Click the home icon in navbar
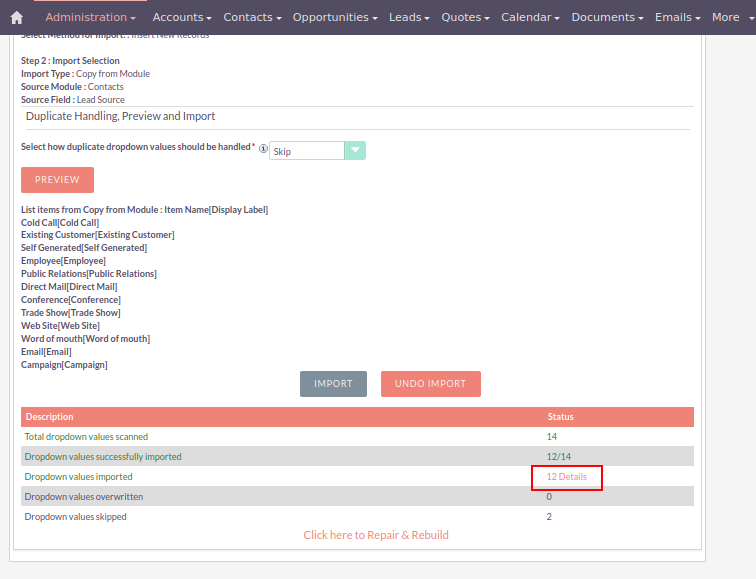756x579 pixels. point(16,17)
